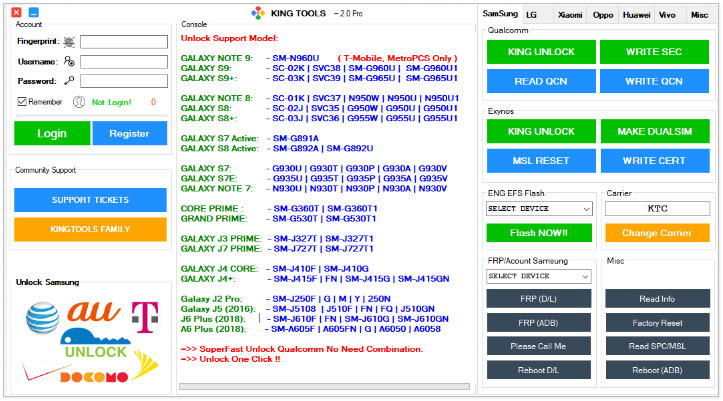Click the yellow Sprint logo
This screenshot has height=401, width=723.
pos(145,365)
